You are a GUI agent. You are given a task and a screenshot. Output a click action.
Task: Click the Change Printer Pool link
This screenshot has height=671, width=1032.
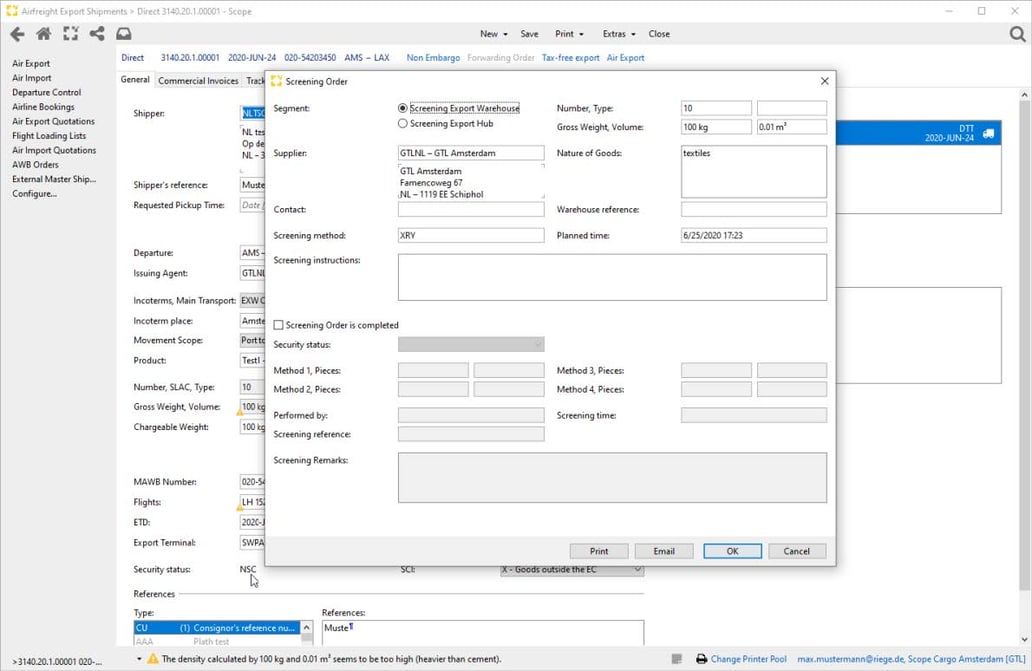[748, 659]
